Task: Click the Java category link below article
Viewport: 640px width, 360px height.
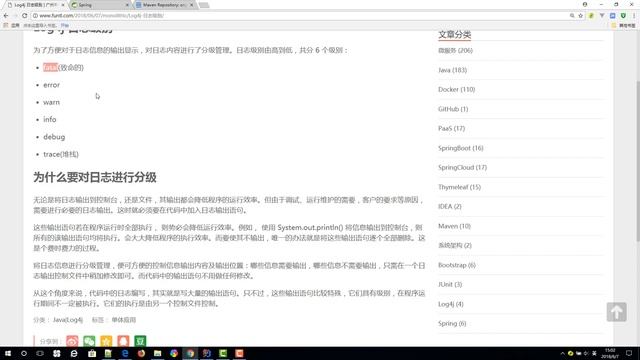Action: coord(58,320)
